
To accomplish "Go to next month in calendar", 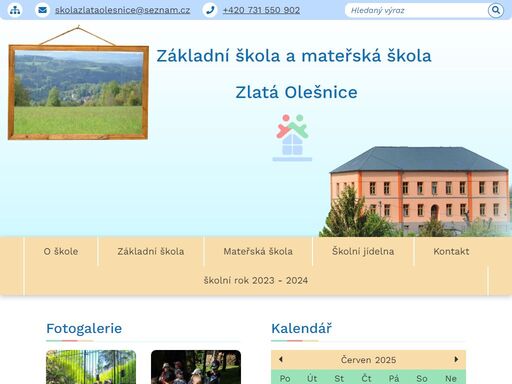I will (x=456, y=359).
